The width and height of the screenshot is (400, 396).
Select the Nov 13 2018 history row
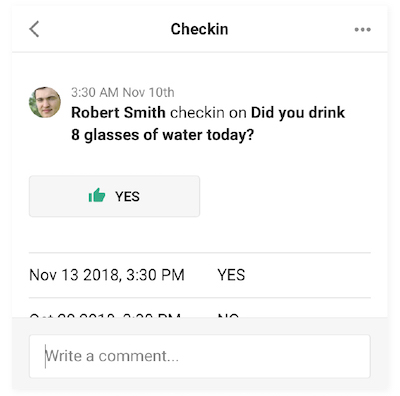click(x=200, y=275)
